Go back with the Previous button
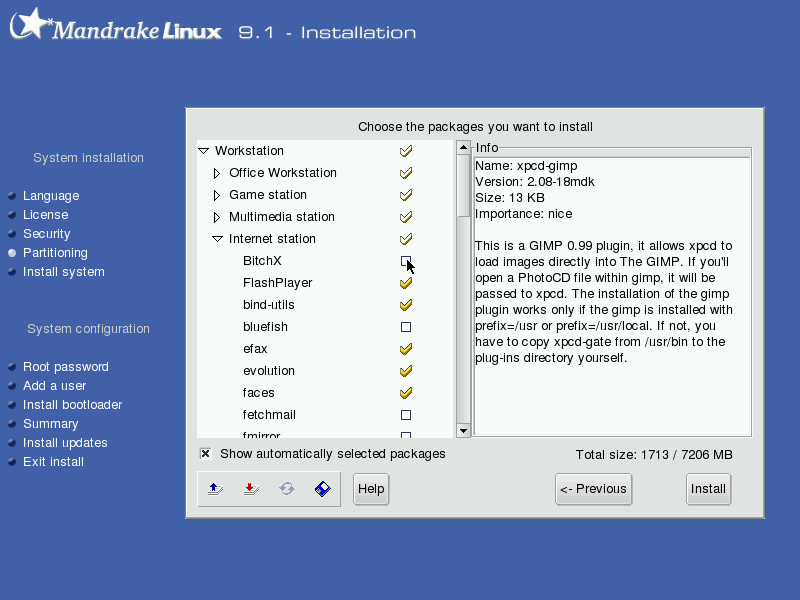The image size is (800, 600). [x=593, y=489]
